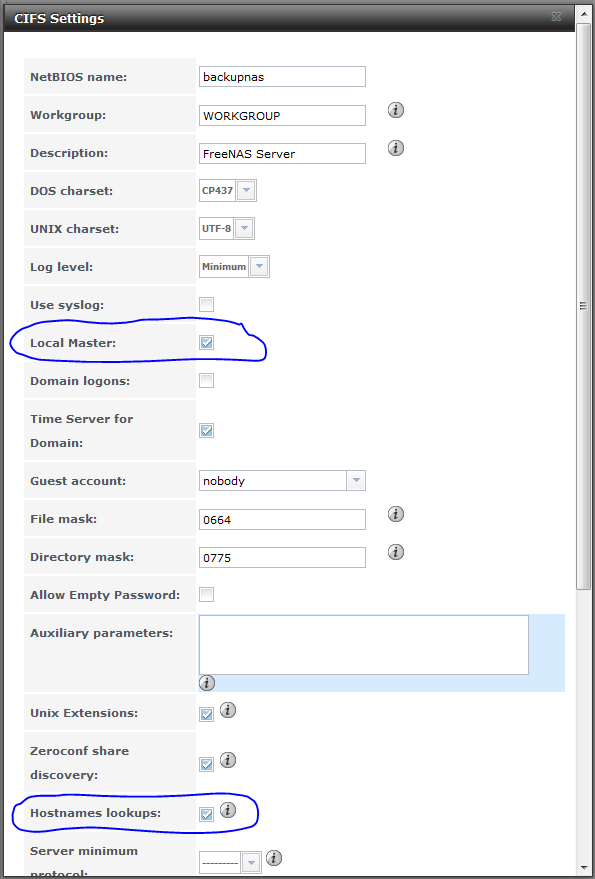Enable the Use syslog checkbox
The height and width of the screenshot is (879, 595).
coord(206,304)
